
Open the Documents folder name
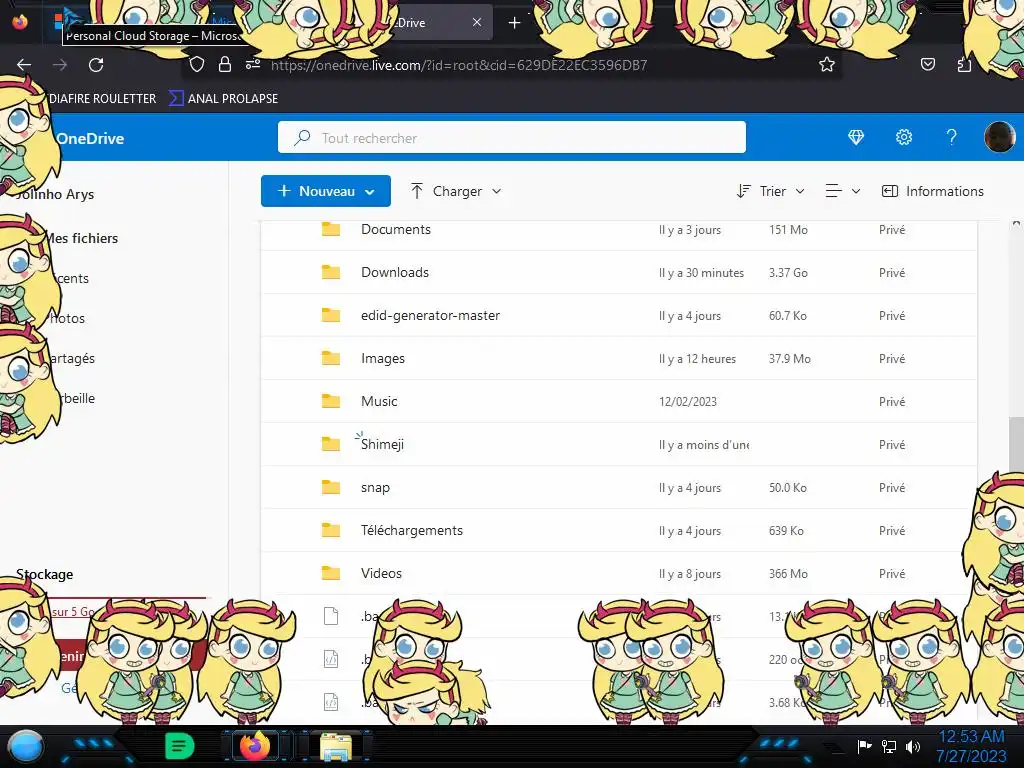396,229
